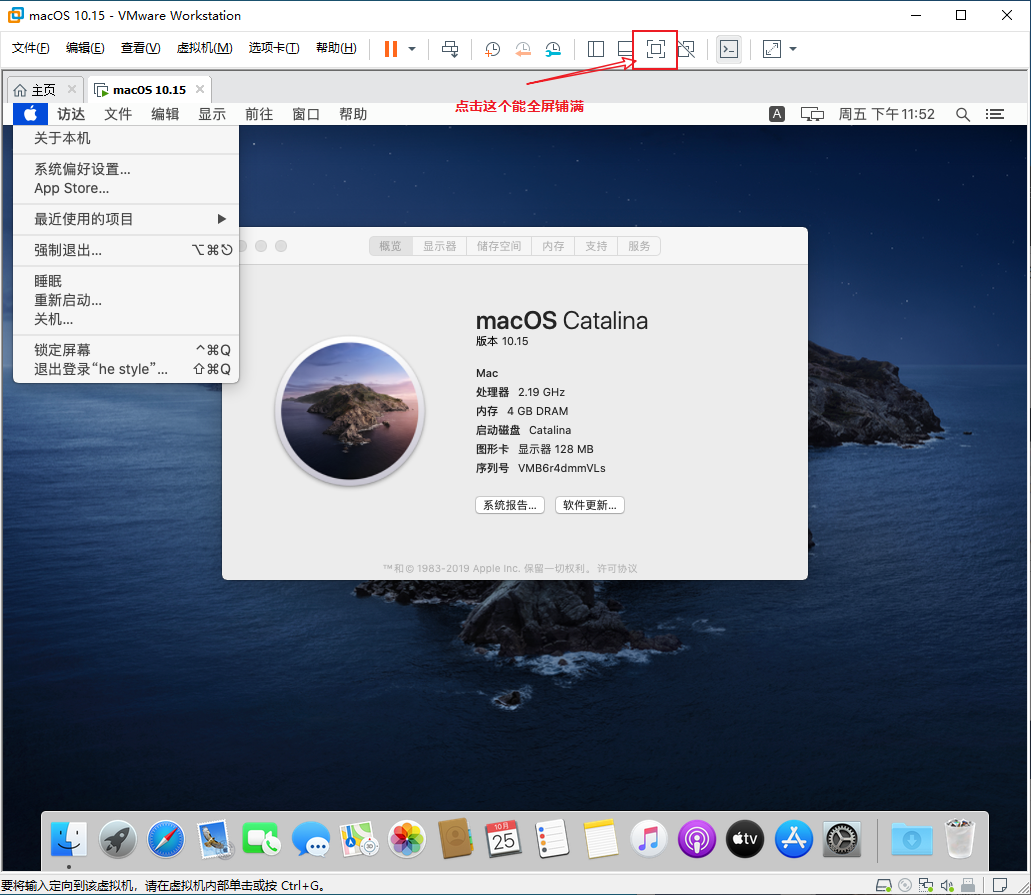Choose 锁定屏幕 menu entry
Viewport: 1031px width, 895px height.
pos(126,350)
